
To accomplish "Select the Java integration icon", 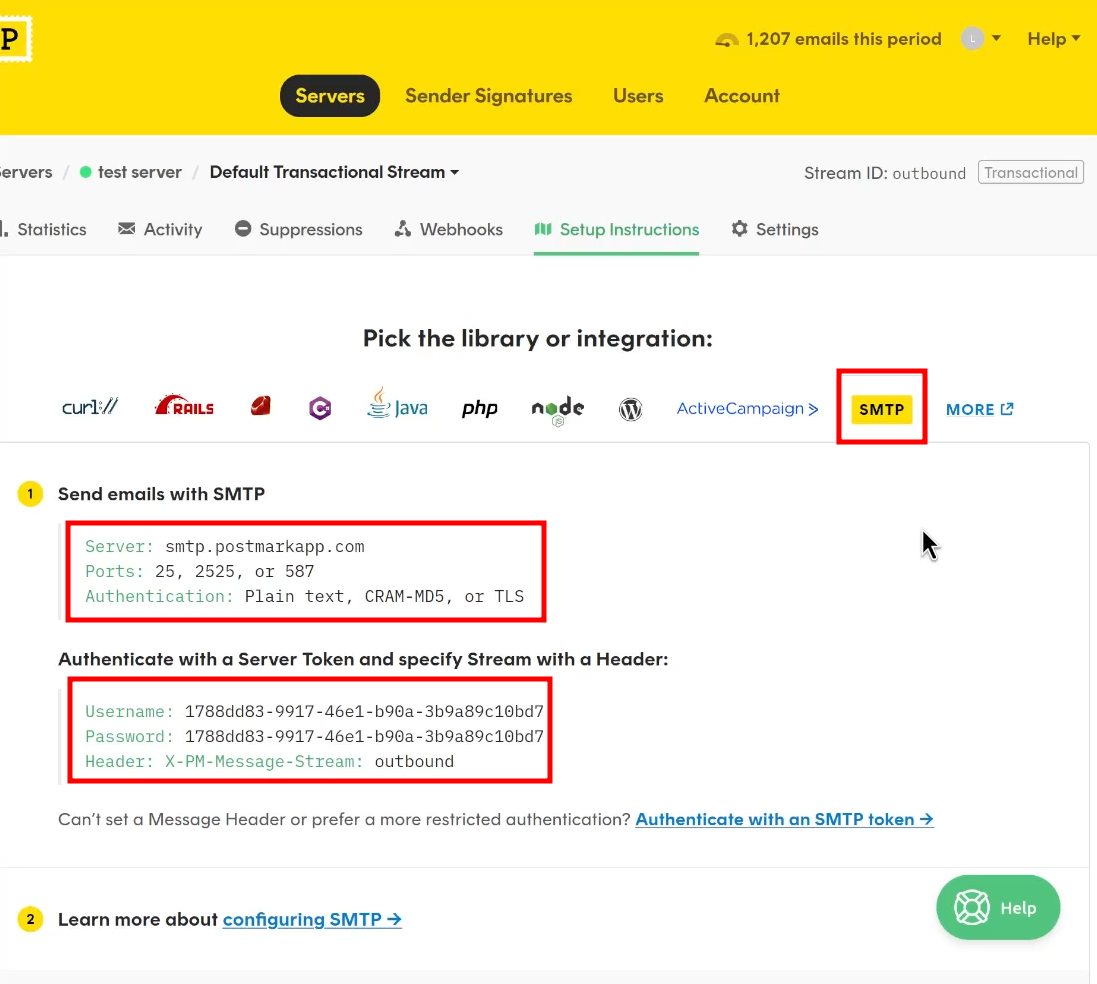I will [x=397, y=404].
